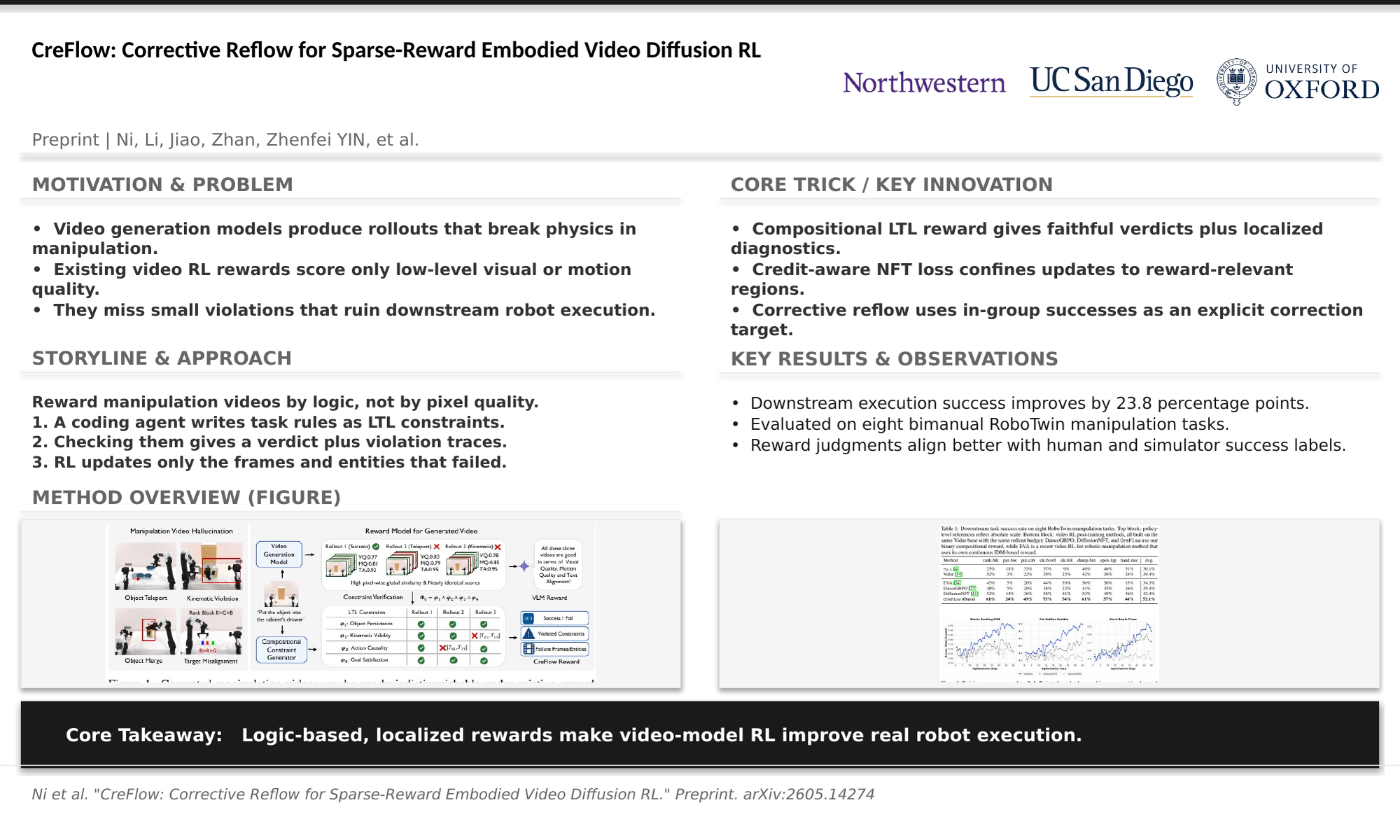
Task: Click the bullet about missed small violations
Action: coord(344,310)
